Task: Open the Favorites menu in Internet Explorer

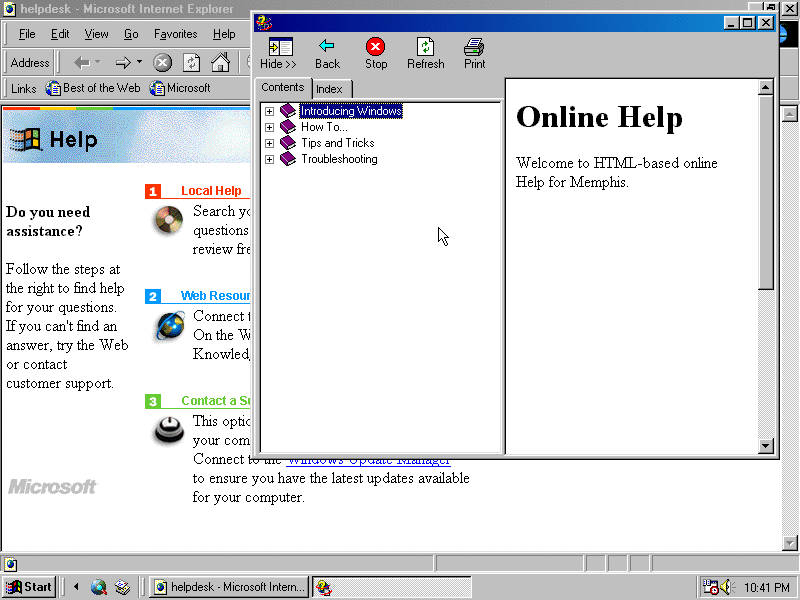Action: point(176,34)
